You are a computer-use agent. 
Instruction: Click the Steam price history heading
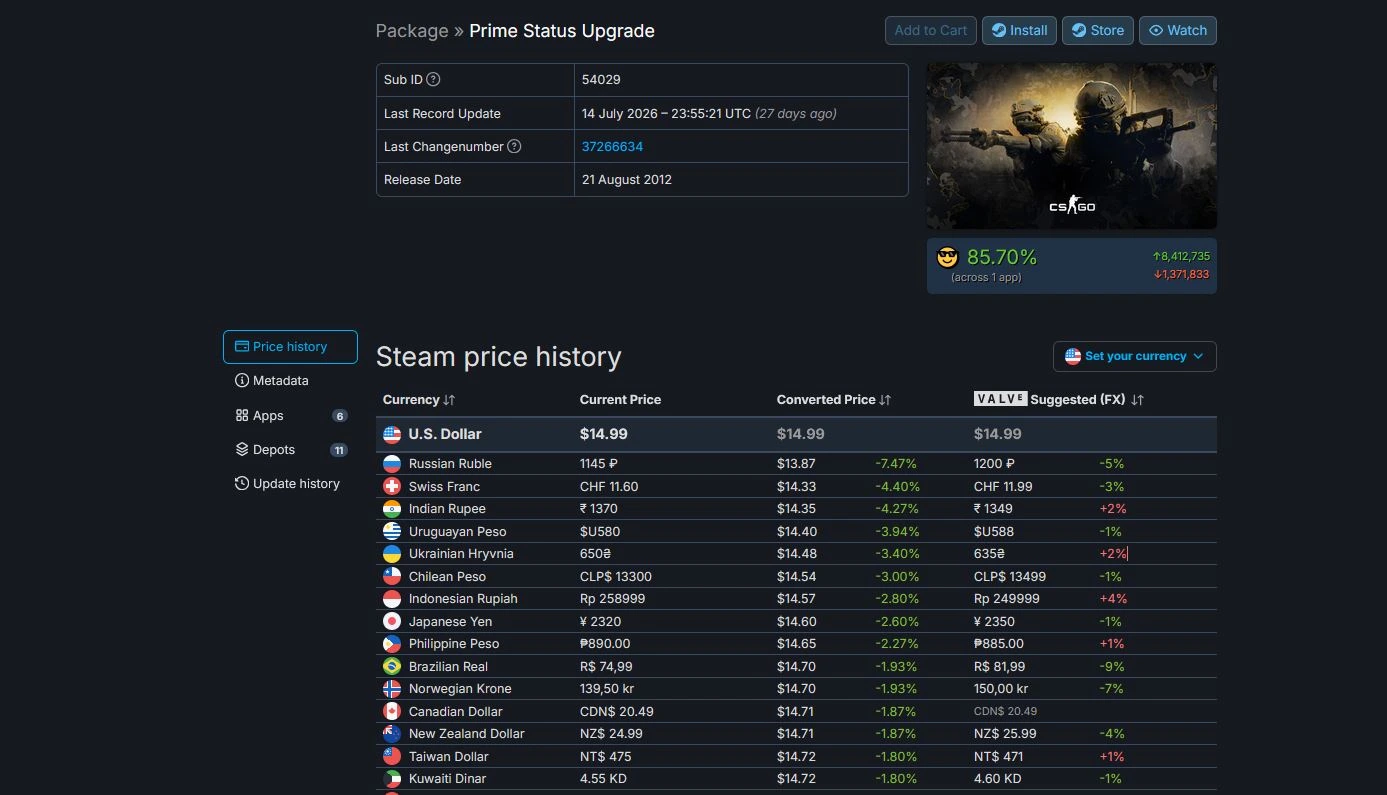[499, 357]
